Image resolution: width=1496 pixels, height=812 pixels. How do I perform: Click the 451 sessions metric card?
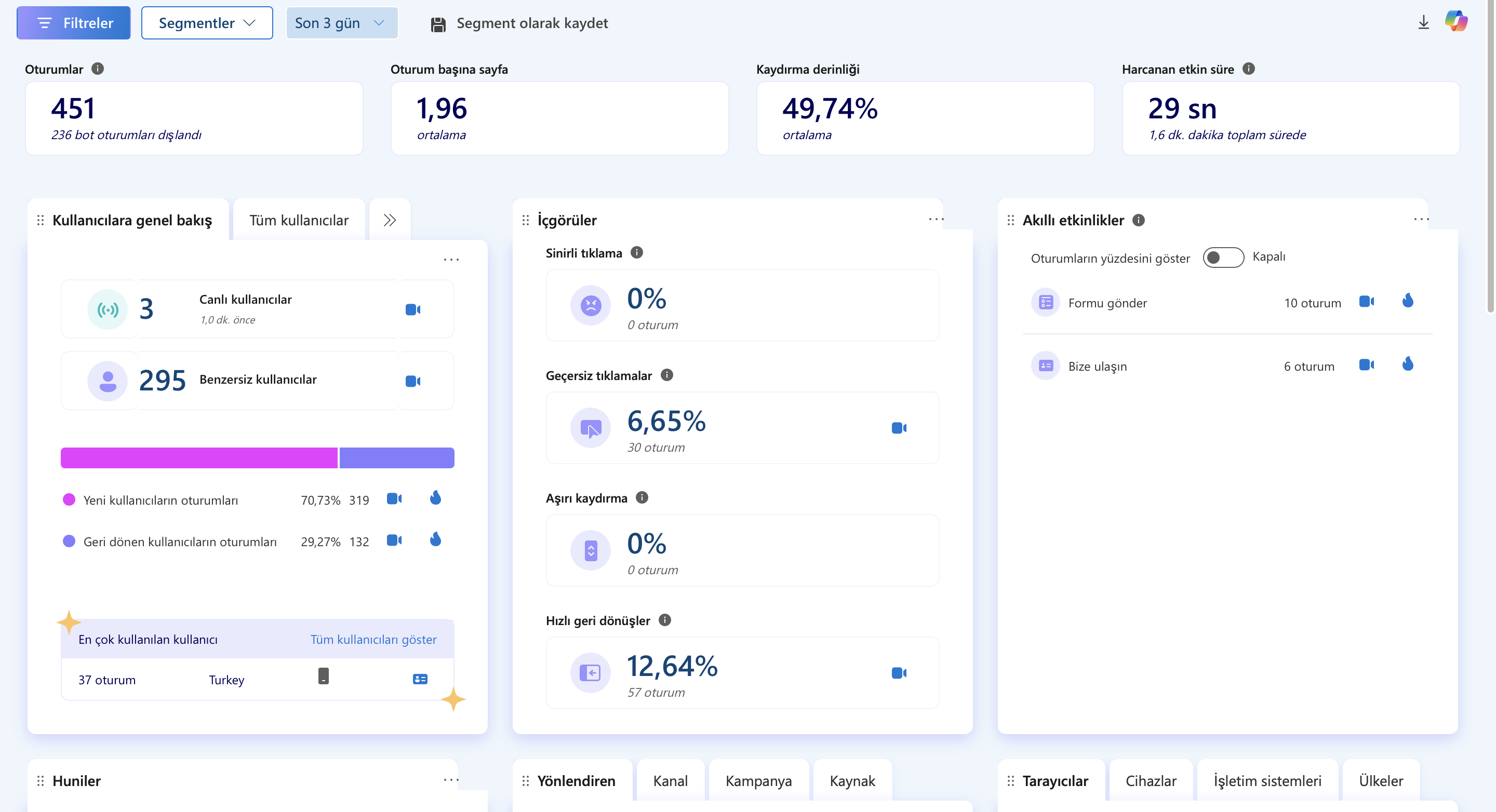coord(194,118)
